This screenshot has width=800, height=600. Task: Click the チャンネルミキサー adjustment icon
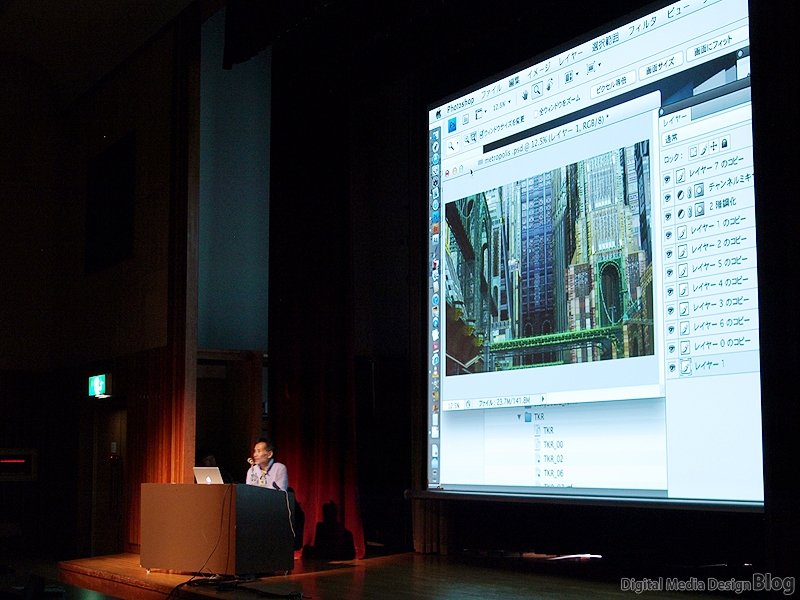tap(680, 195)
